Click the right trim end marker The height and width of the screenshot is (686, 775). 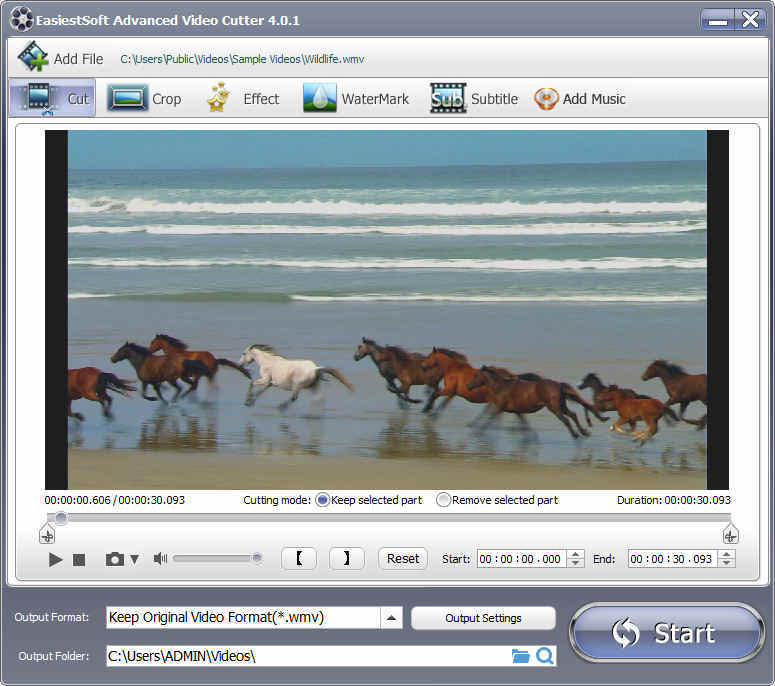(730, 535)
